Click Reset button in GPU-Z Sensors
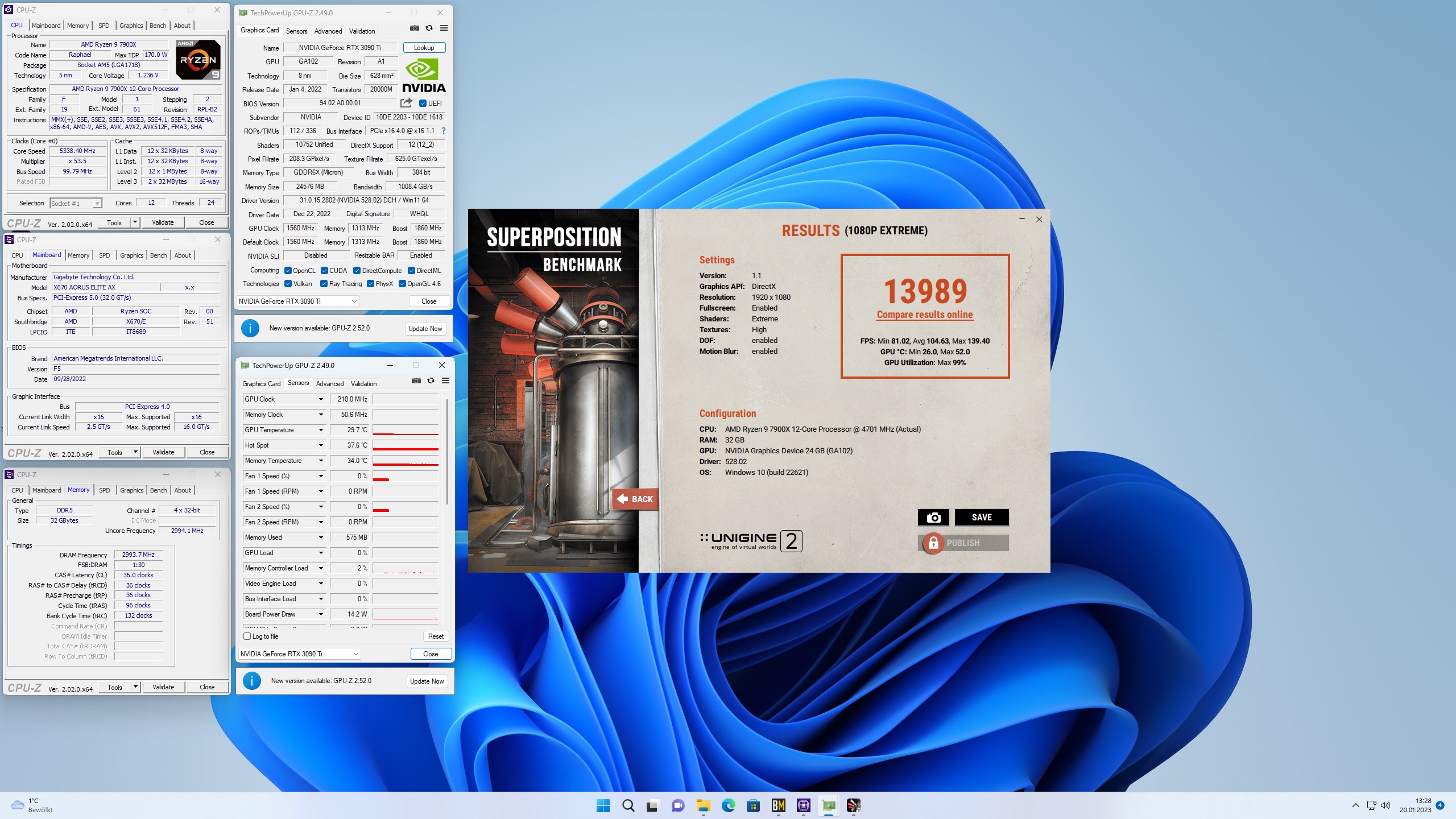This screenshot has height=819, width=1456. tap(436, 636)
